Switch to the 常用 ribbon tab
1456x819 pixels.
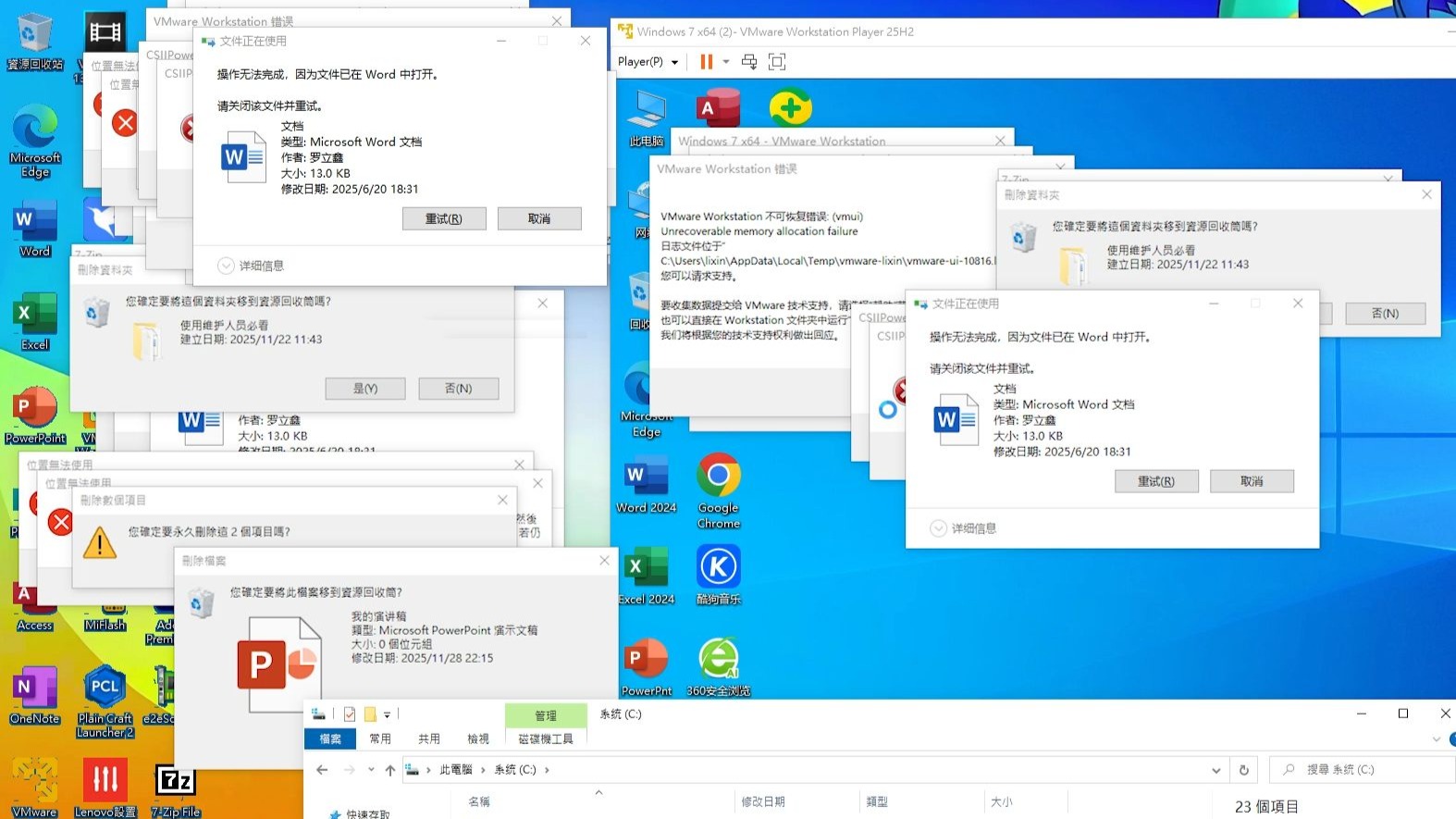pyautogui.click(x=380, y=739)
